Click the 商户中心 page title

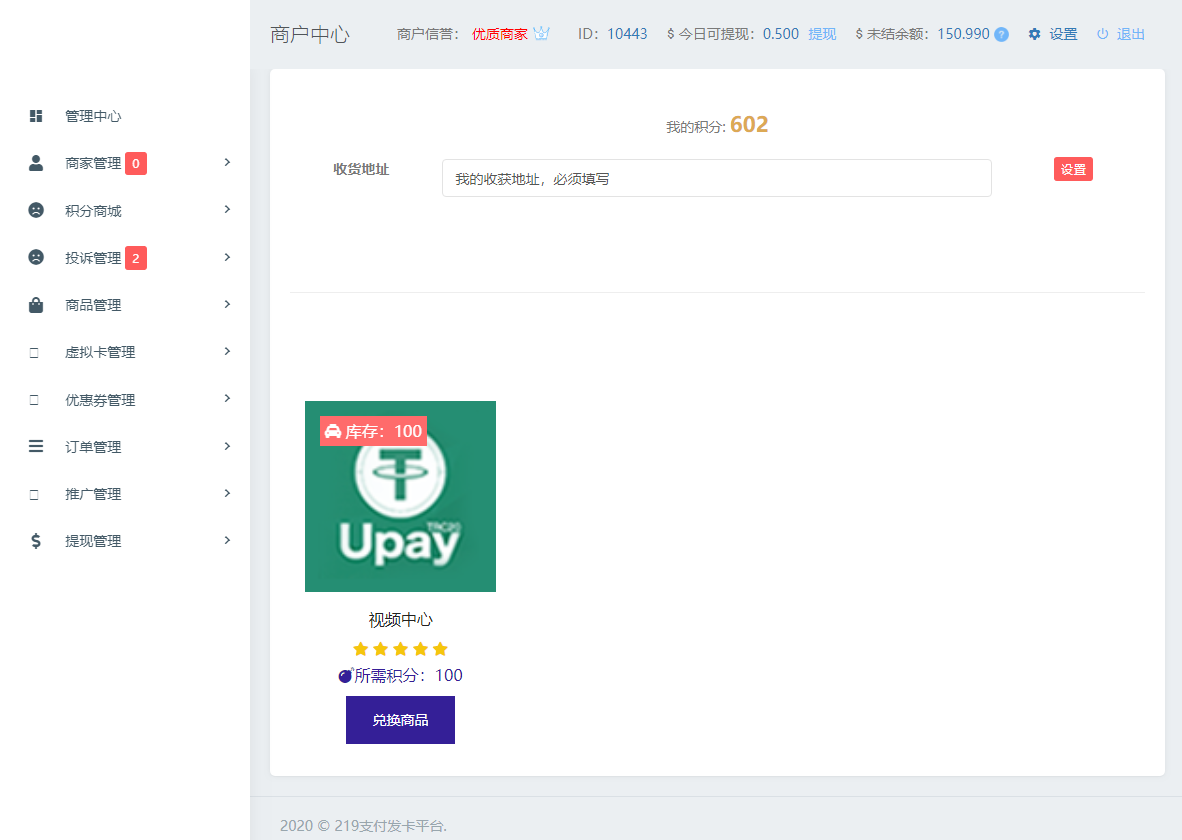coord(310,34)
